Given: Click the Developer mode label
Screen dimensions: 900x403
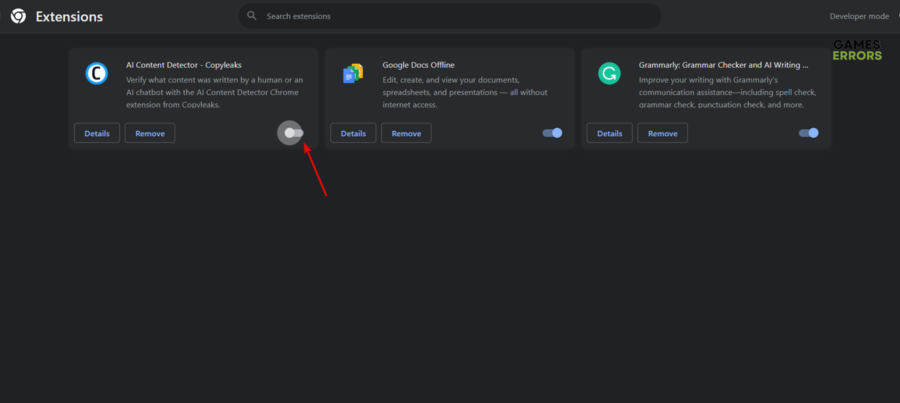Looking at the screenshot, I should pyautogui.click(x=858, y=16).
